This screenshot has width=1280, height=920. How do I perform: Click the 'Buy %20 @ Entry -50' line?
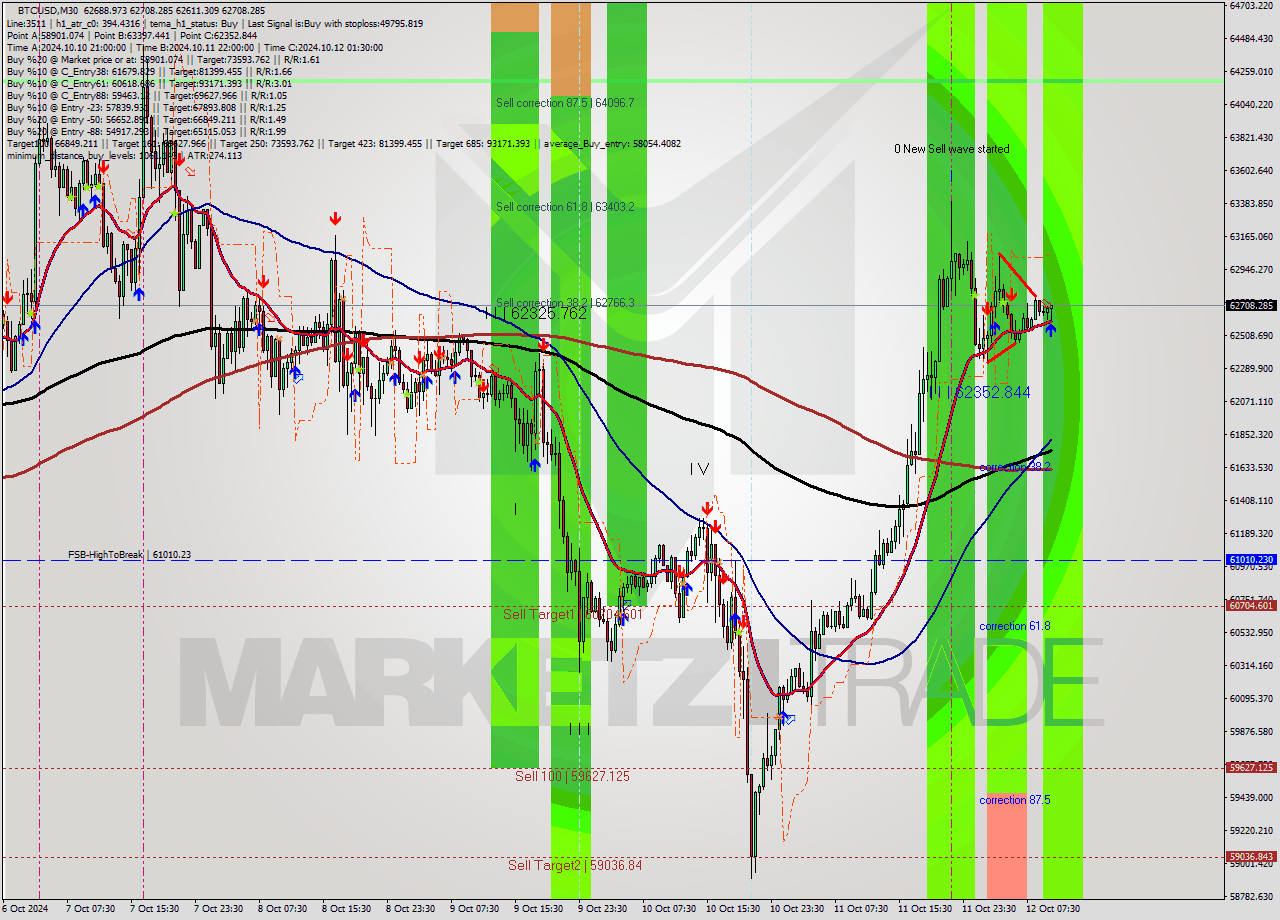click(x=146, y=120)
